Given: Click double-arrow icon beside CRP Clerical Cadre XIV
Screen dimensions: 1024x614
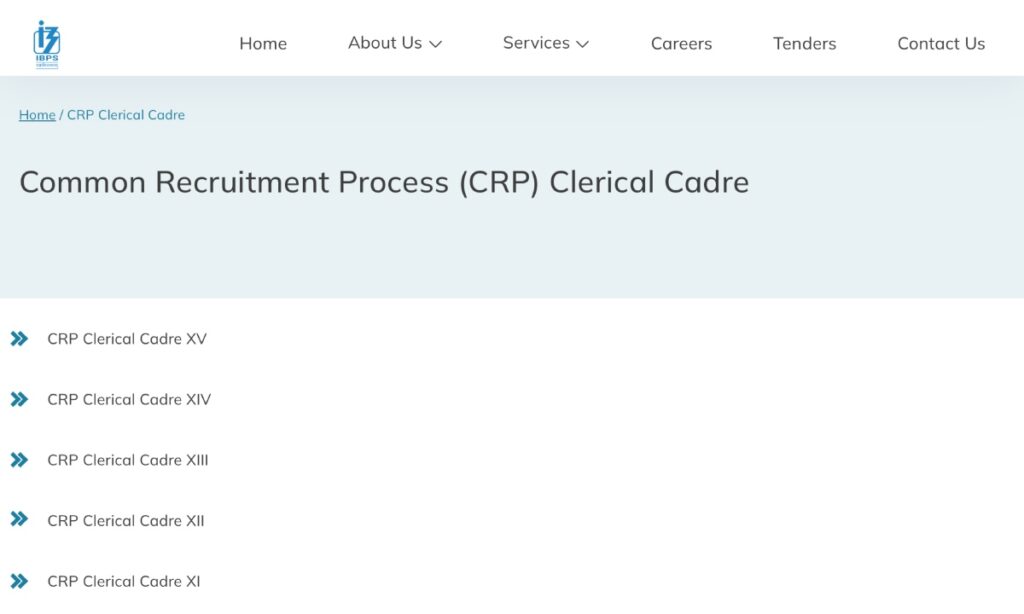Looking at the screenshot, I should (x=19, y=399).
